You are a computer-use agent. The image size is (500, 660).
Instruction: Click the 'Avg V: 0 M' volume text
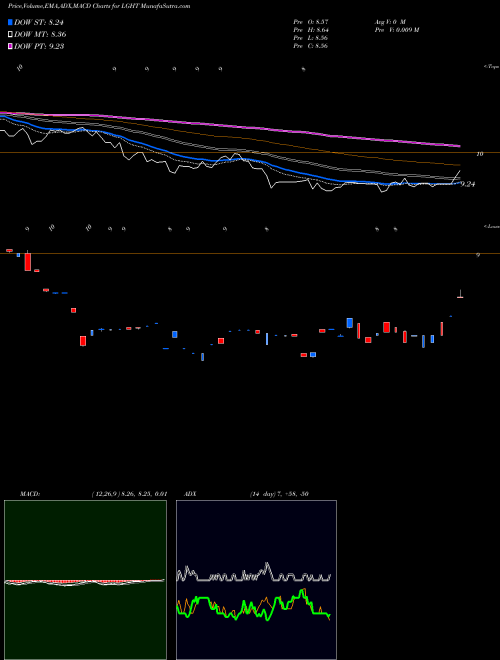tap(389, 21)
